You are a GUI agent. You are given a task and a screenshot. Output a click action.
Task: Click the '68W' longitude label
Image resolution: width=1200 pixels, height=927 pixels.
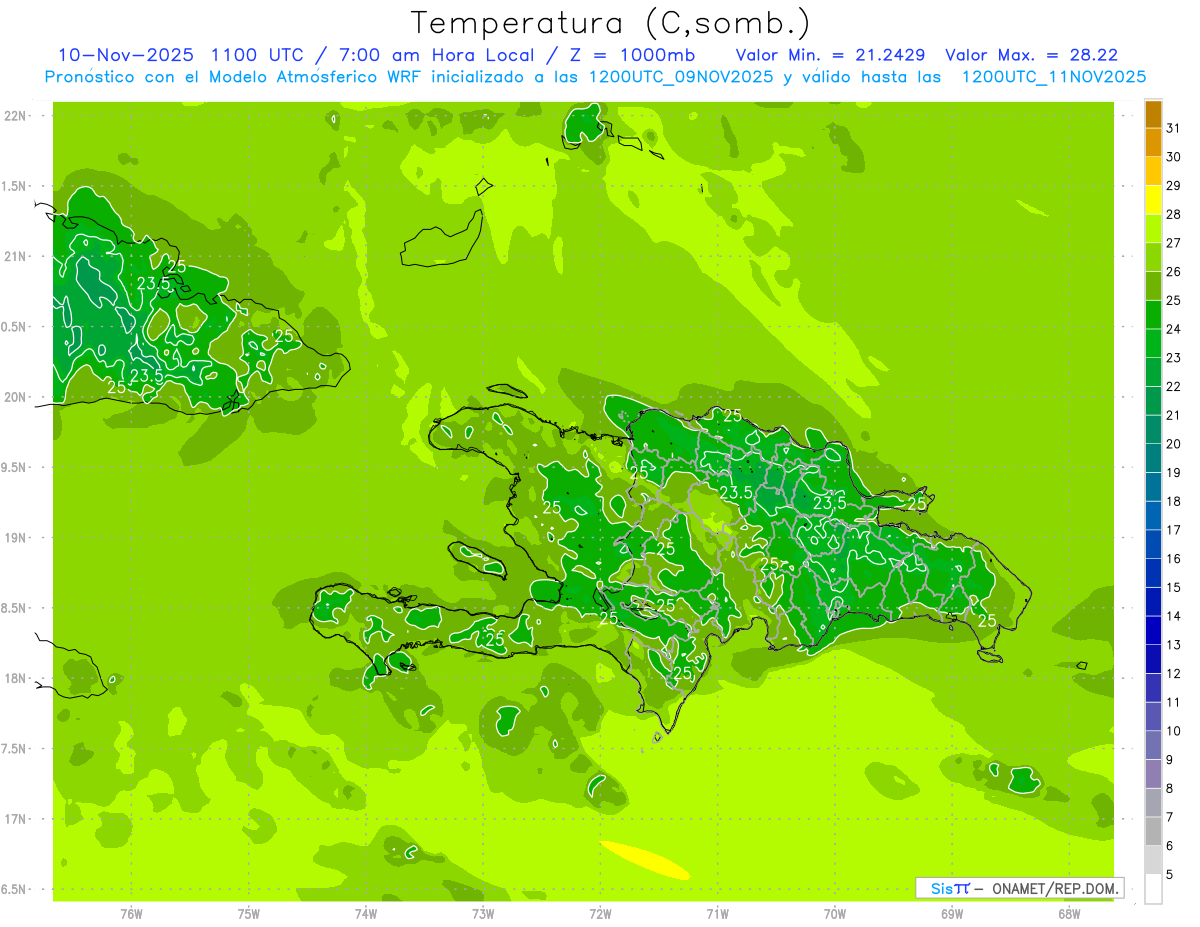[x=1069, y=913]
